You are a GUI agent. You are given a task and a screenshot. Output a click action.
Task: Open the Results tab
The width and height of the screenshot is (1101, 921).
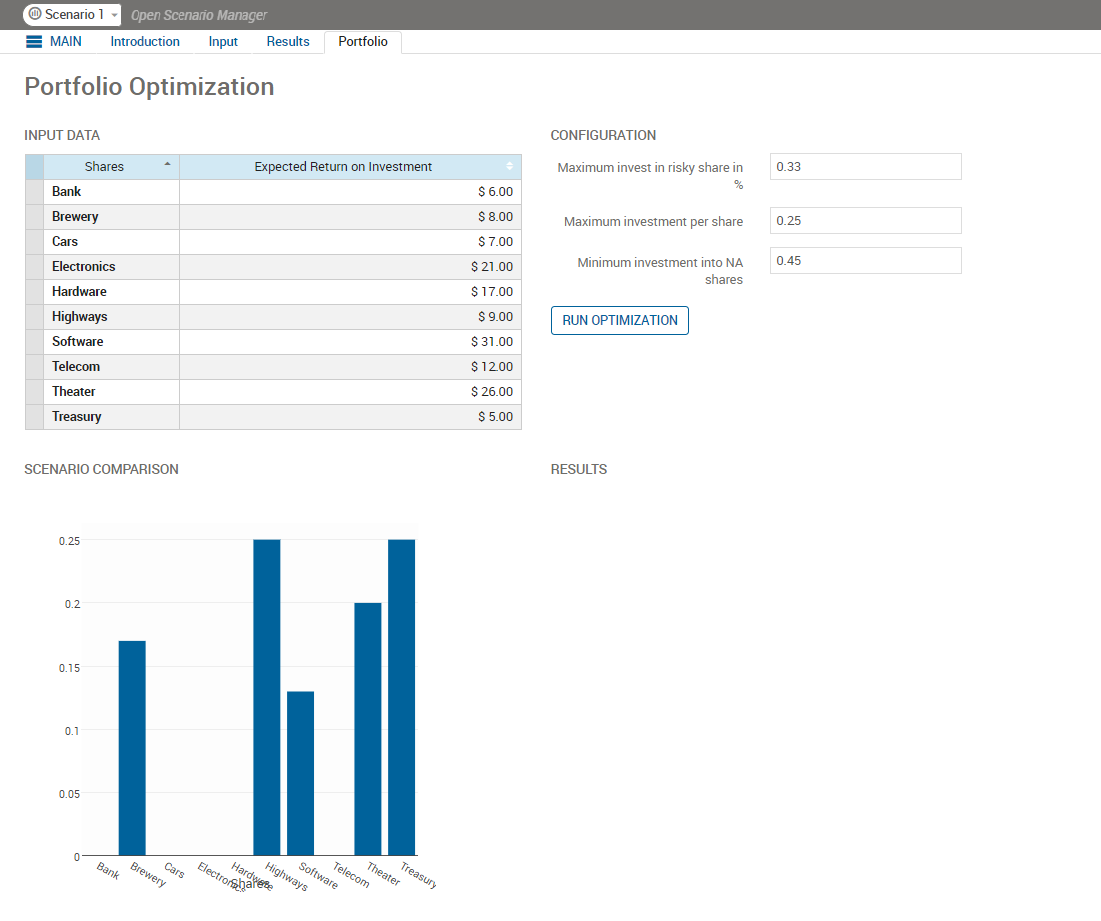point(288,42)
